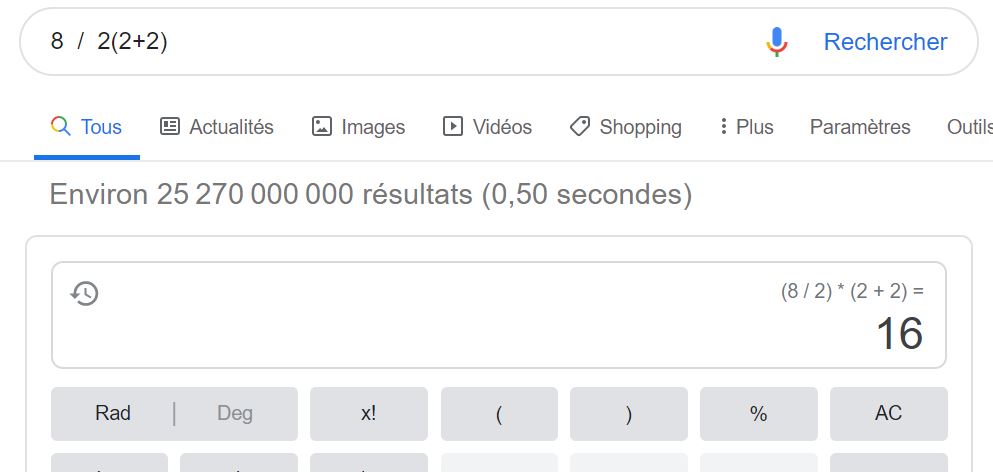The height and width of the screenshot is (472, 993).
Task: Click inside the search query field
Action: [x=400, y=42]
